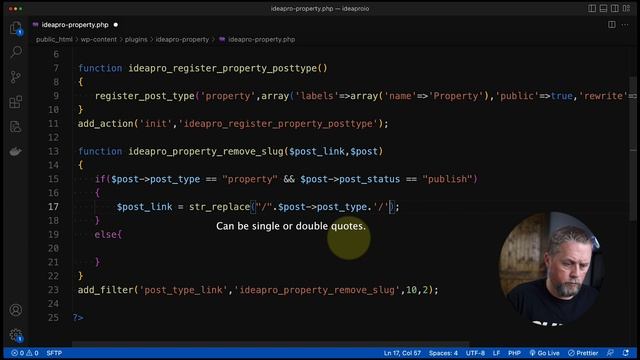Open notifications bell in status bar
The width and height of the screenshot is (640, 360).
click(626, 353)
